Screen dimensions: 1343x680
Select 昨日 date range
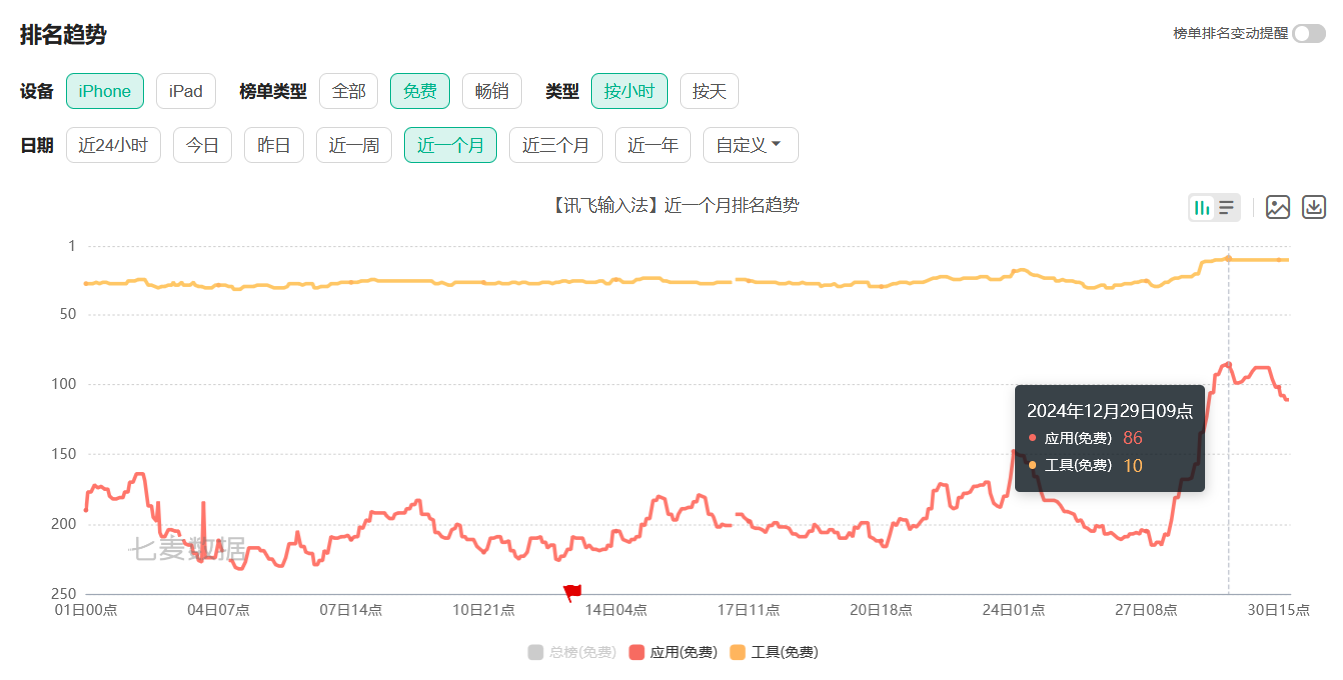(x=274, y=145)
